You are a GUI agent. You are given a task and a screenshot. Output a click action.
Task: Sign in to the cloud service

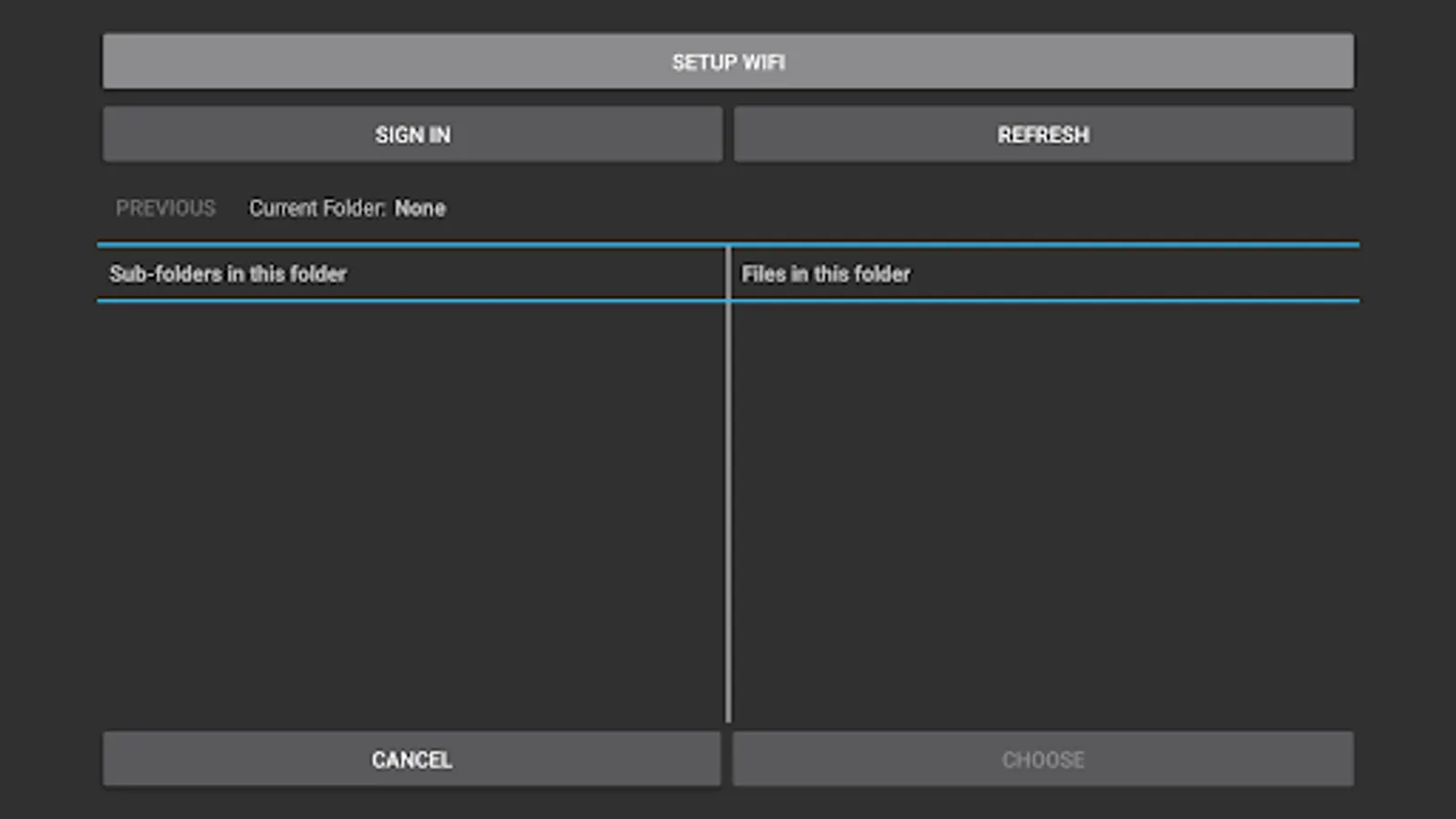click(x=411, y=134)
